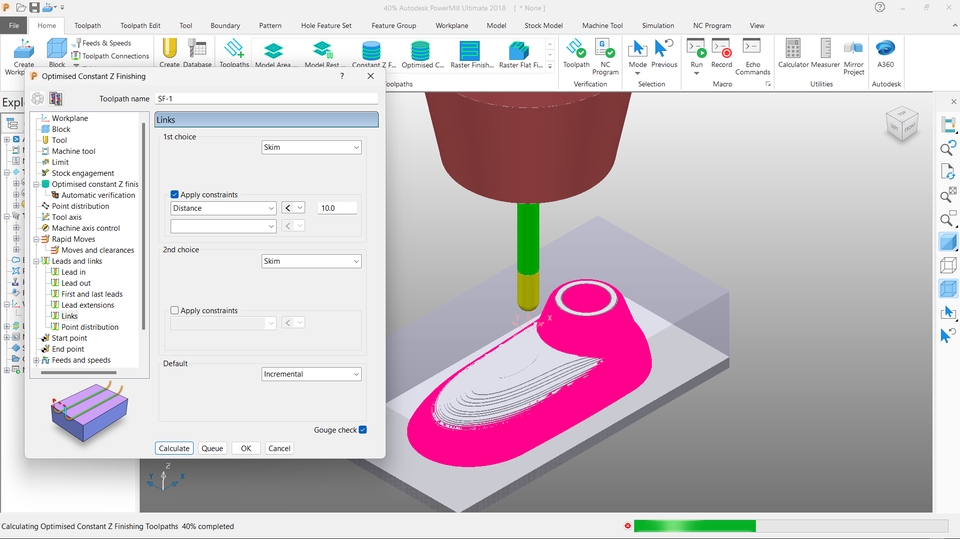
Task: Open the Measurer utility
Action: 825,53
